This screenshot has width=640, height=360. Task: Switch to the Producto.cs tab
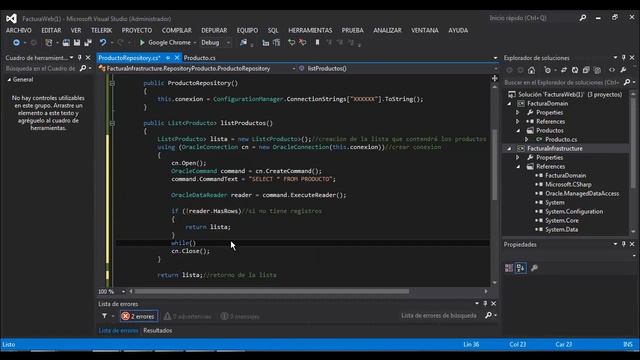click(200, 58)
